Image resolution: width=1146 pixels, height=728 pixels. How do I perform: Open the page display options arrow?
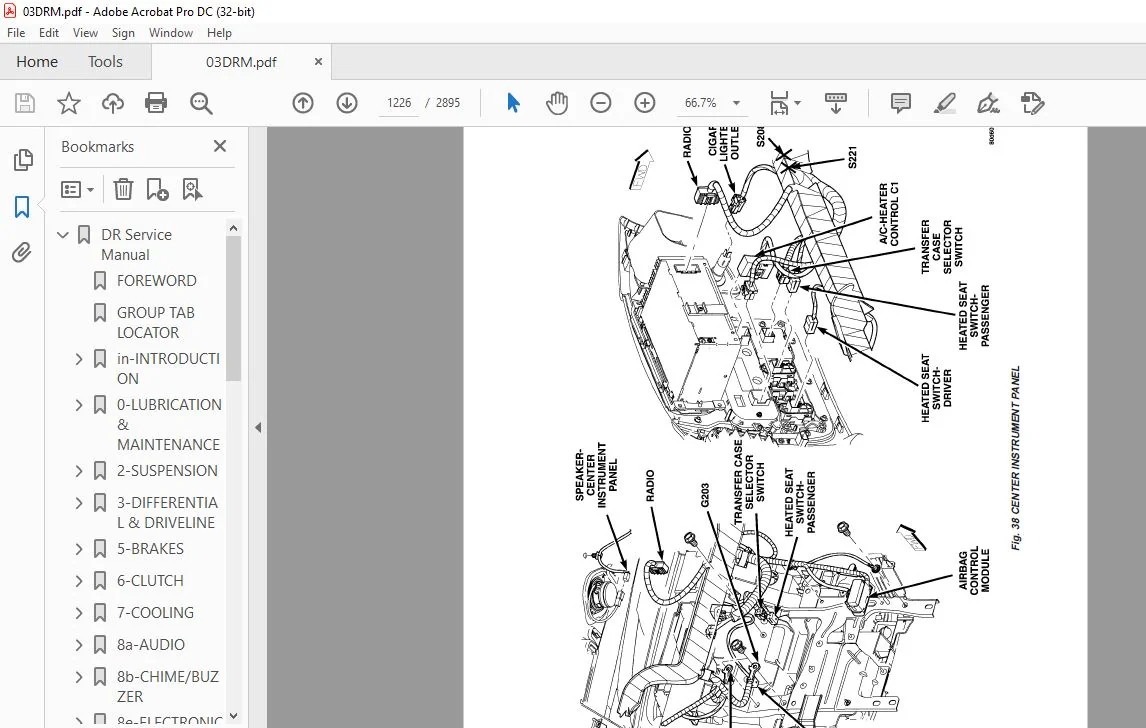click(x=797, y=103)
